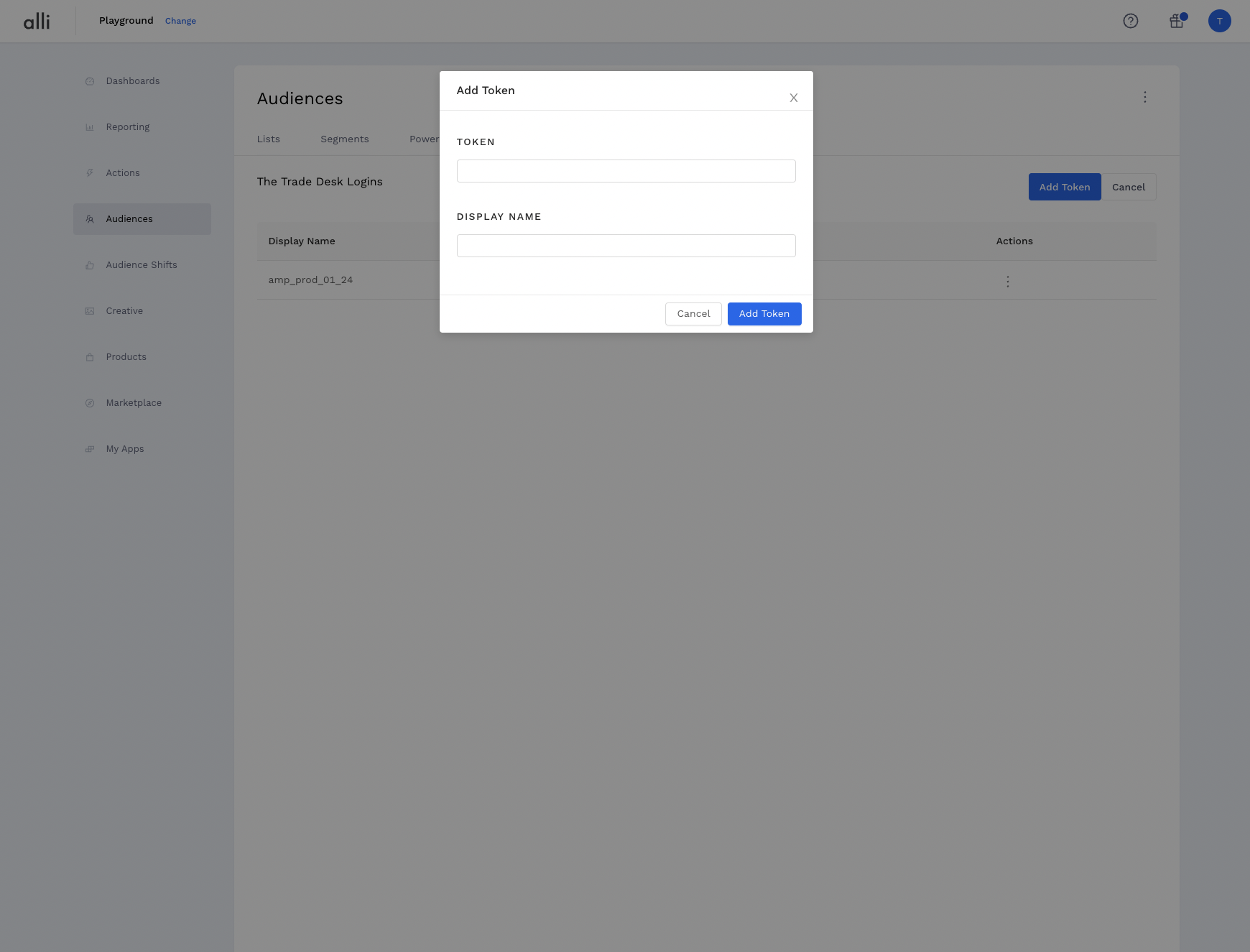Navigate to Creative section
Viewport: 1250px width, 952px height.
pyautogui.click(x=124, y=311)
